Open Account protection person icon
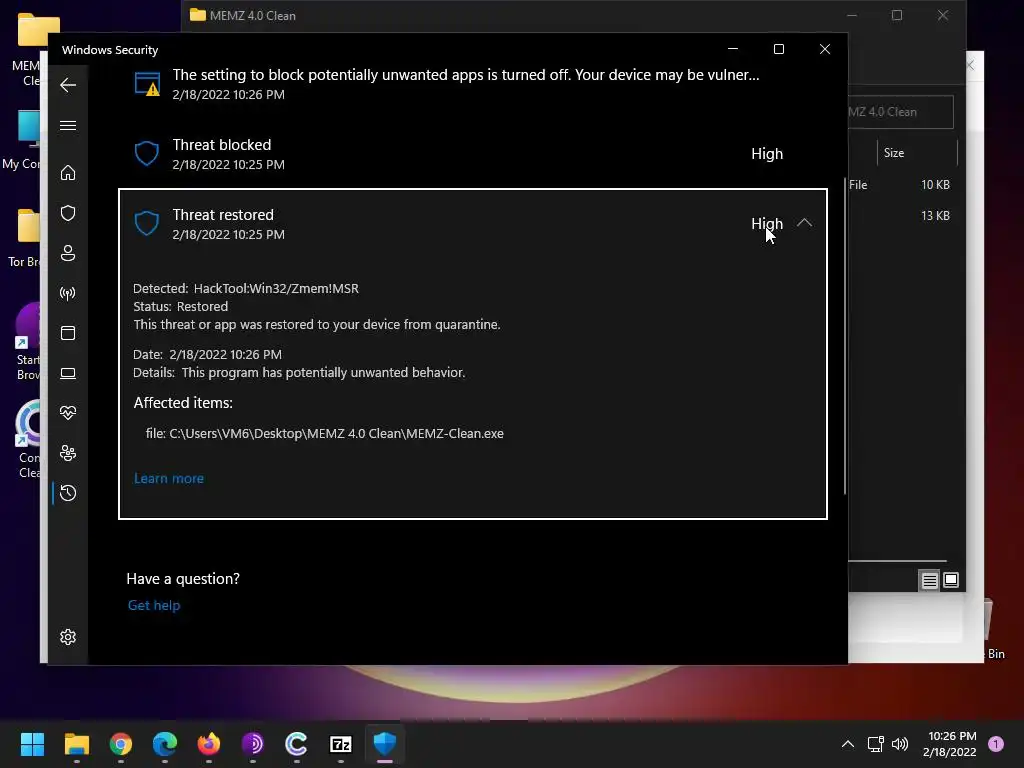The image size is (1024, 768). (x=68, y=253)
